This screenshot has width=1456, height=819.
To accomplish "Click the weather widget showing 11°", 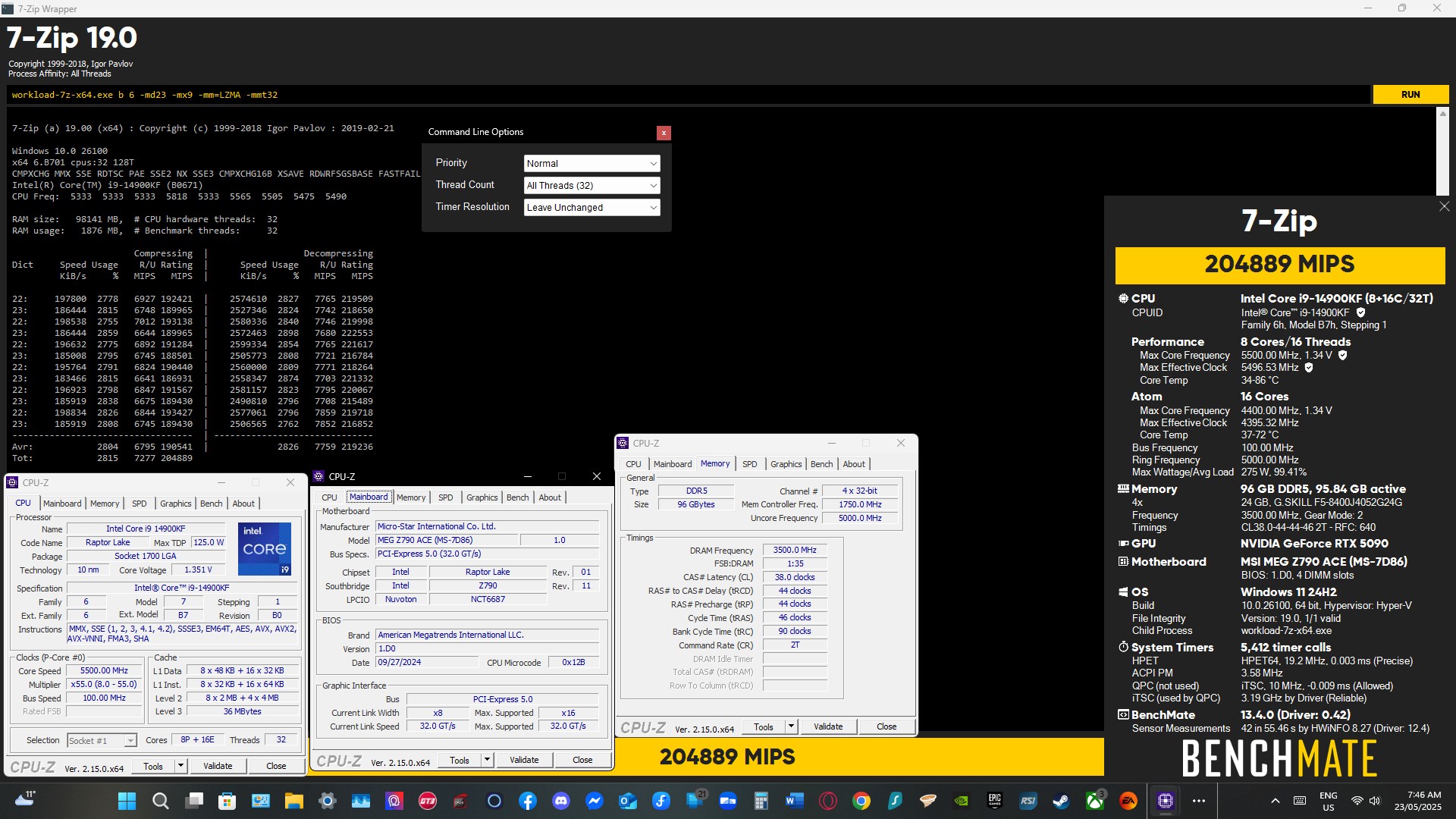I will pyautogui.click(x=25, y=799).
